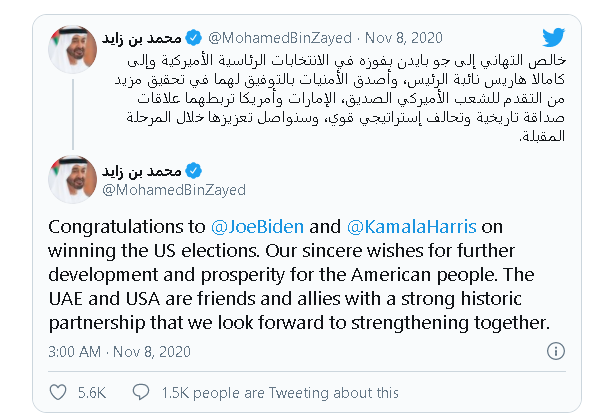Open @MohamedBinZayed handle below second avatar
Image resolution: width=599 pixels, height=418 pixels.
coord(174,190)
